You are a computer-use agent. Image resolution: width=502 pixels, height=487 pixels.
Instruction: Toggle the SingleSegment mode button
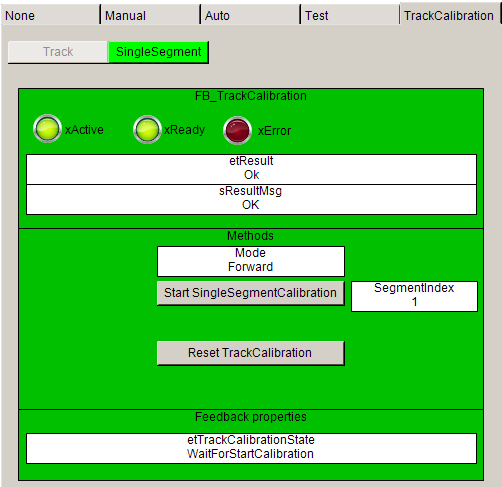(x=159, y=52)
